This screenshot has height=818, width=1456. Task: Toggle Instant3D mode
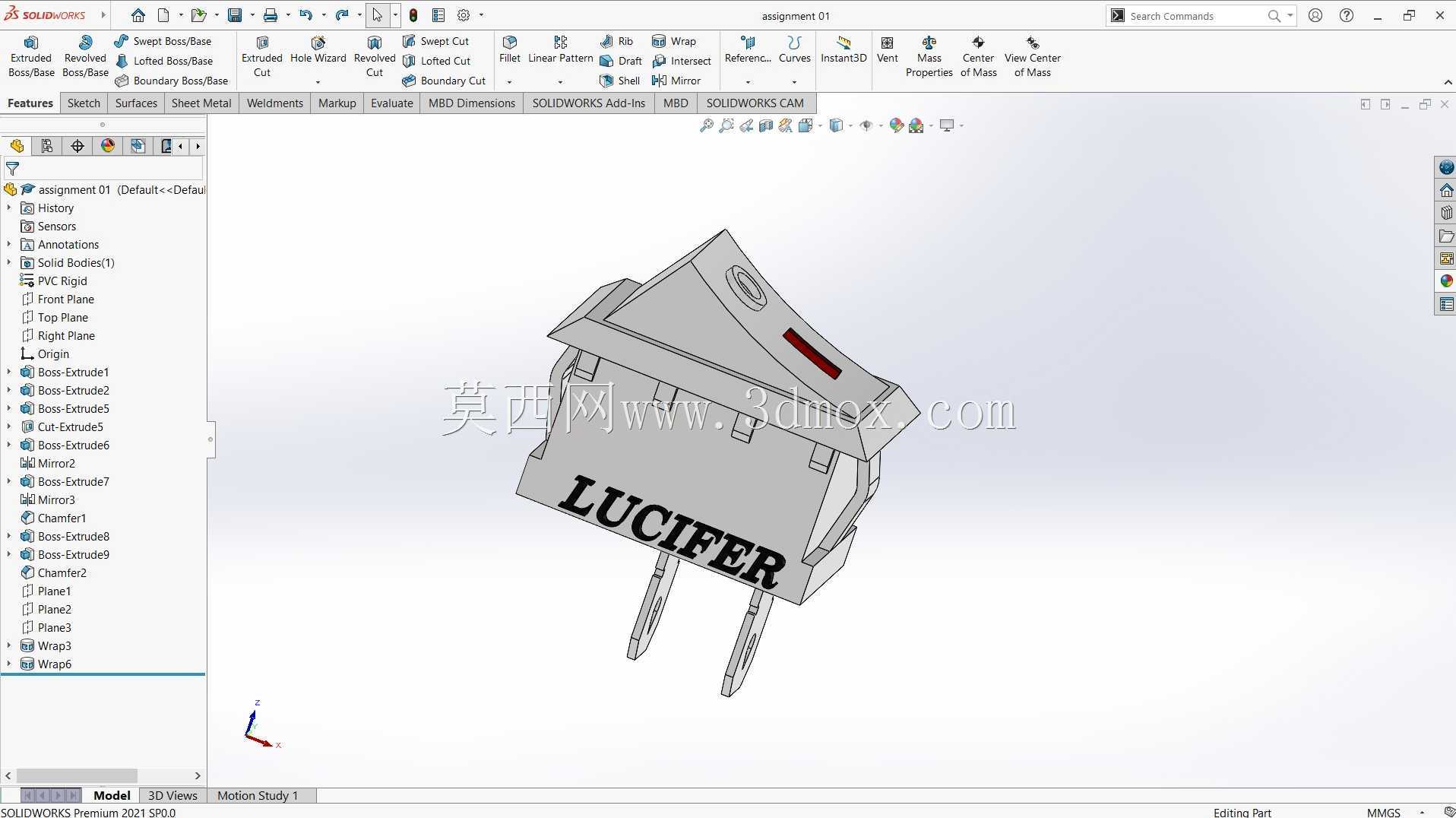844,50
